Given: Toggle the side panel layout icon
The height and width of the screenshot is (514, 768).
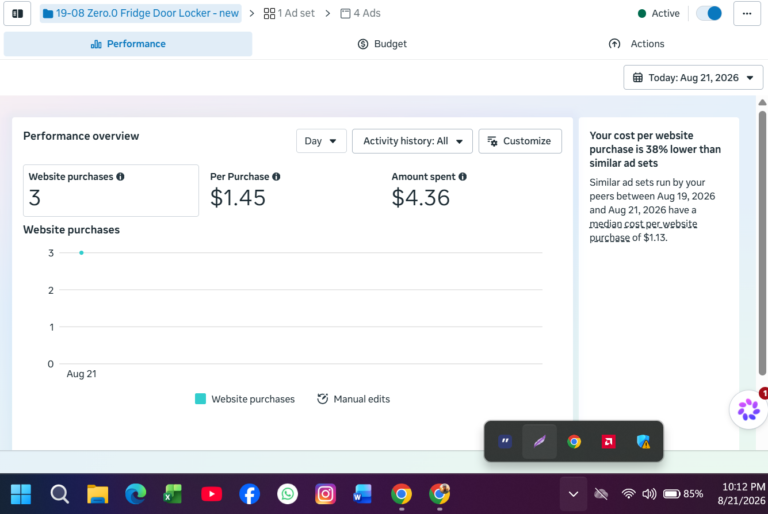Looking at the screenshot, I should 17,13.
